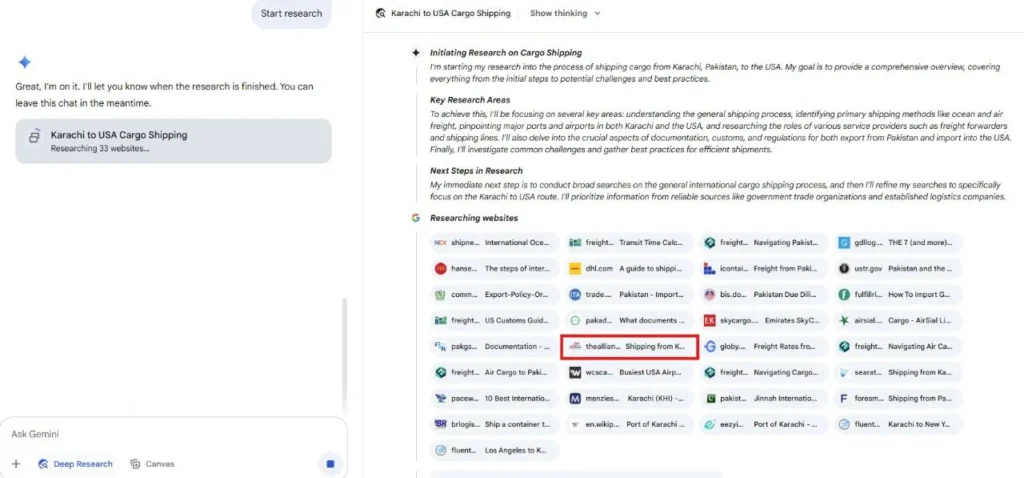Open pacew 10 Best Internatio... source
Screen dimensions: 1024x478
(x=495, y=398)
